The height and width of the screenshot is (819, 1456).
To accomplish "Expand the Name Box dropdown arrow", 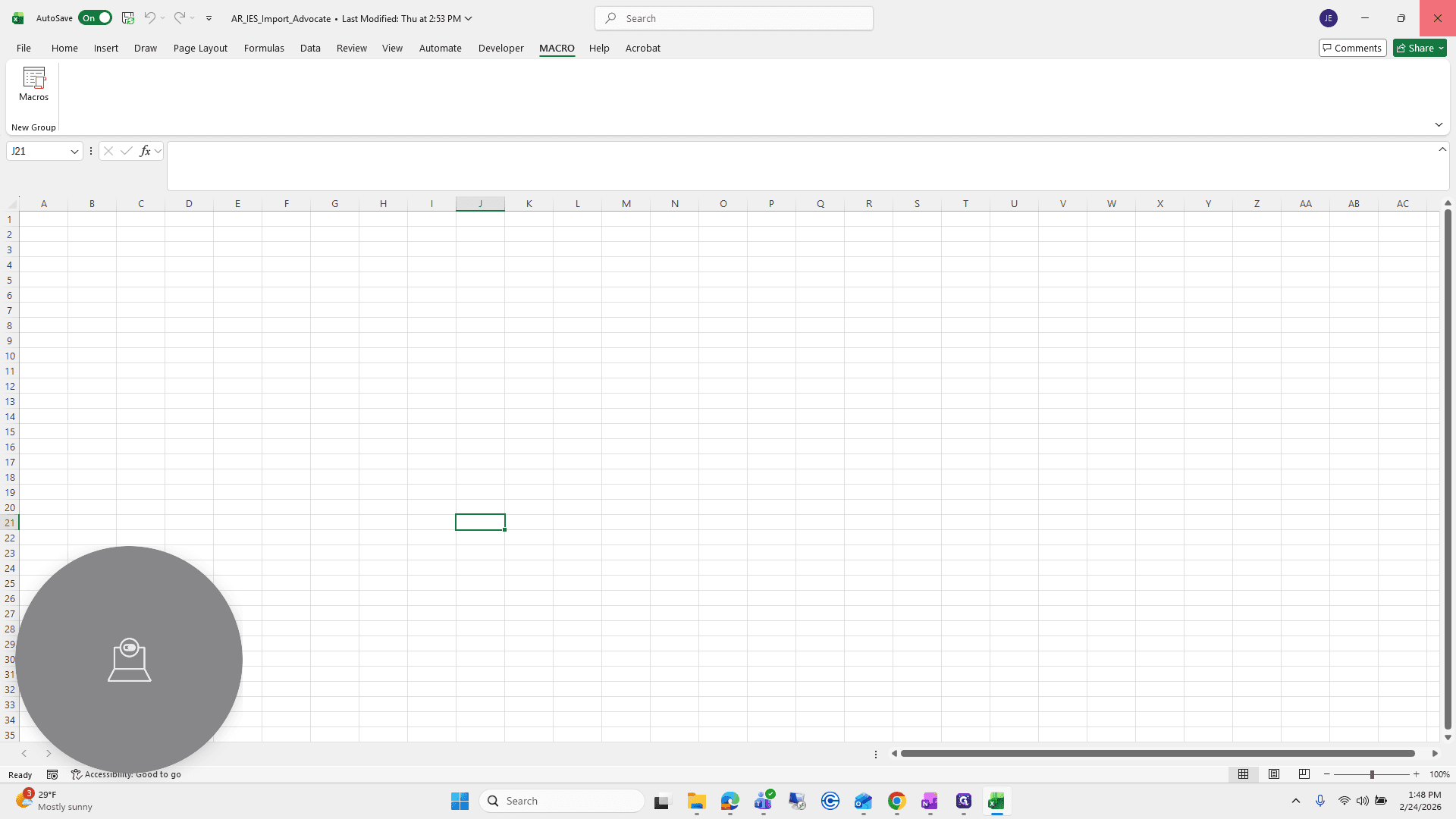I will [74, 151].
